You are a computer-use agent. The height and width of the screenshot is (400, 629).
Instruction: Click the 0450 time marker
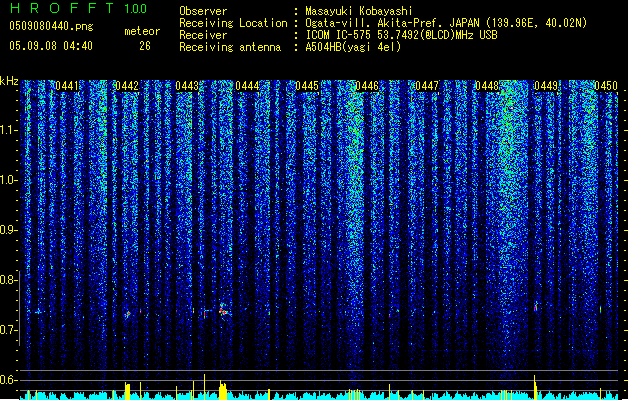(x=606, y=86)
